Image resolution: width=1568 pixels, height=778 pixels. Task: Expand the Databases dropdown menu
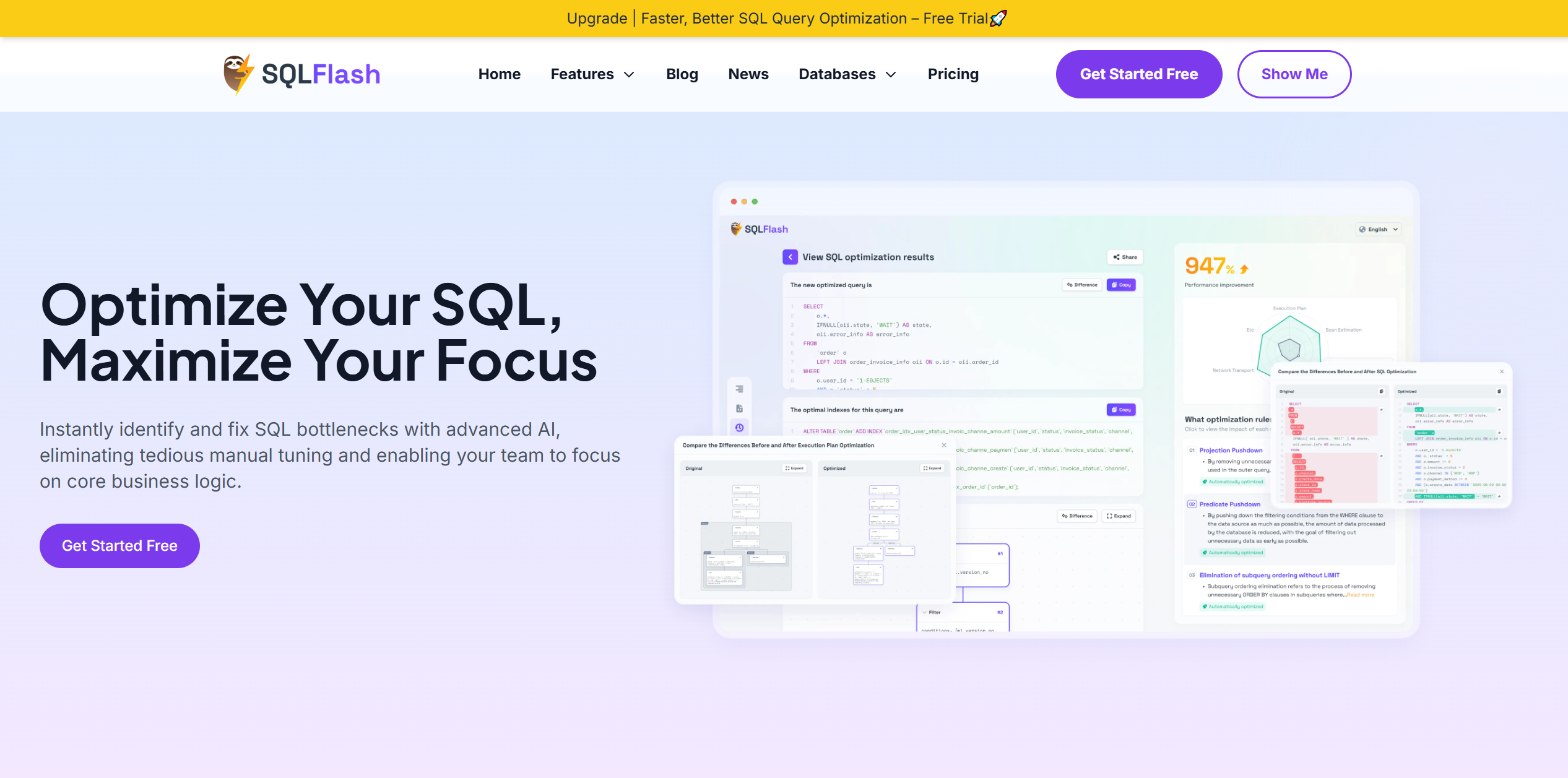[x=847, y=74]
